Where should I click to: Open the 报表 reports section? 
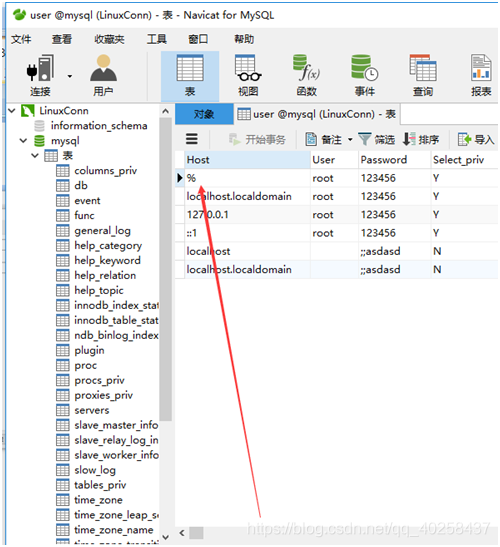[481, 75]
